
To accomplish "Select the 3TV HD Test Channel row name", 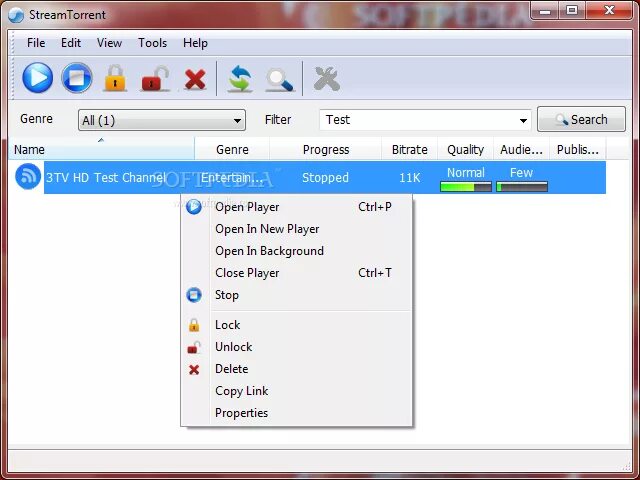I will 106,178.
